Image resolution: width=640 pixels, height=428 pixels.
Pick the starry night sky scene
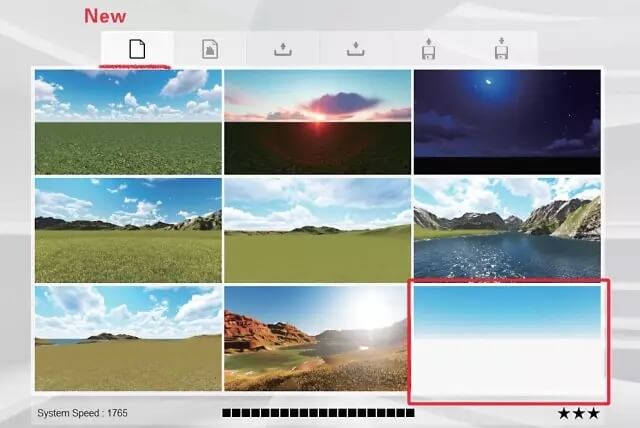tap(507, 122)
